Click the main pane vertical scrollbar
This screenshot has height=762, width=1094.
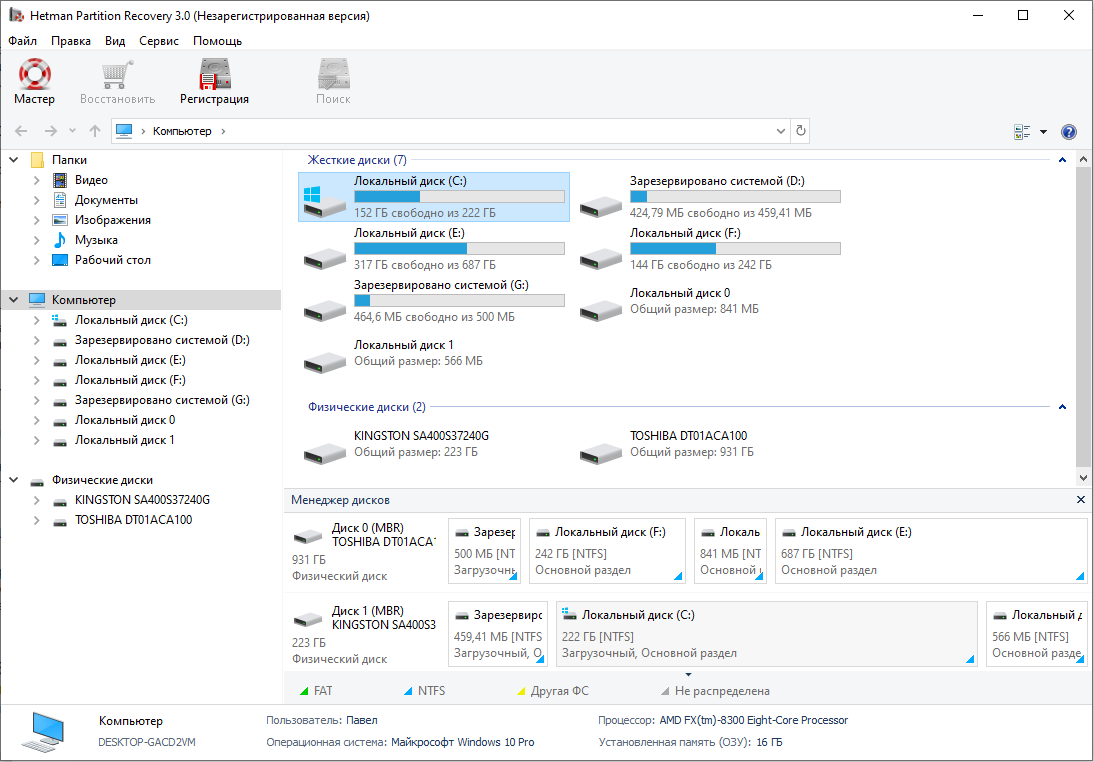[1084, 318]
